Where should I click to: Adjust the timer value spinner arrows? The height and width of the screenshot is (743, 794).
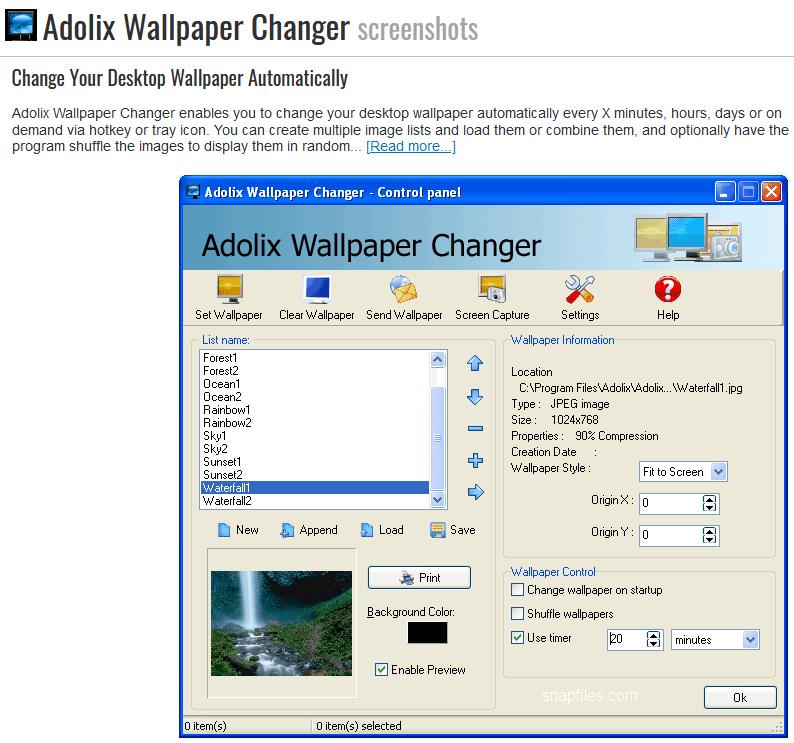[x=654, y=639]
